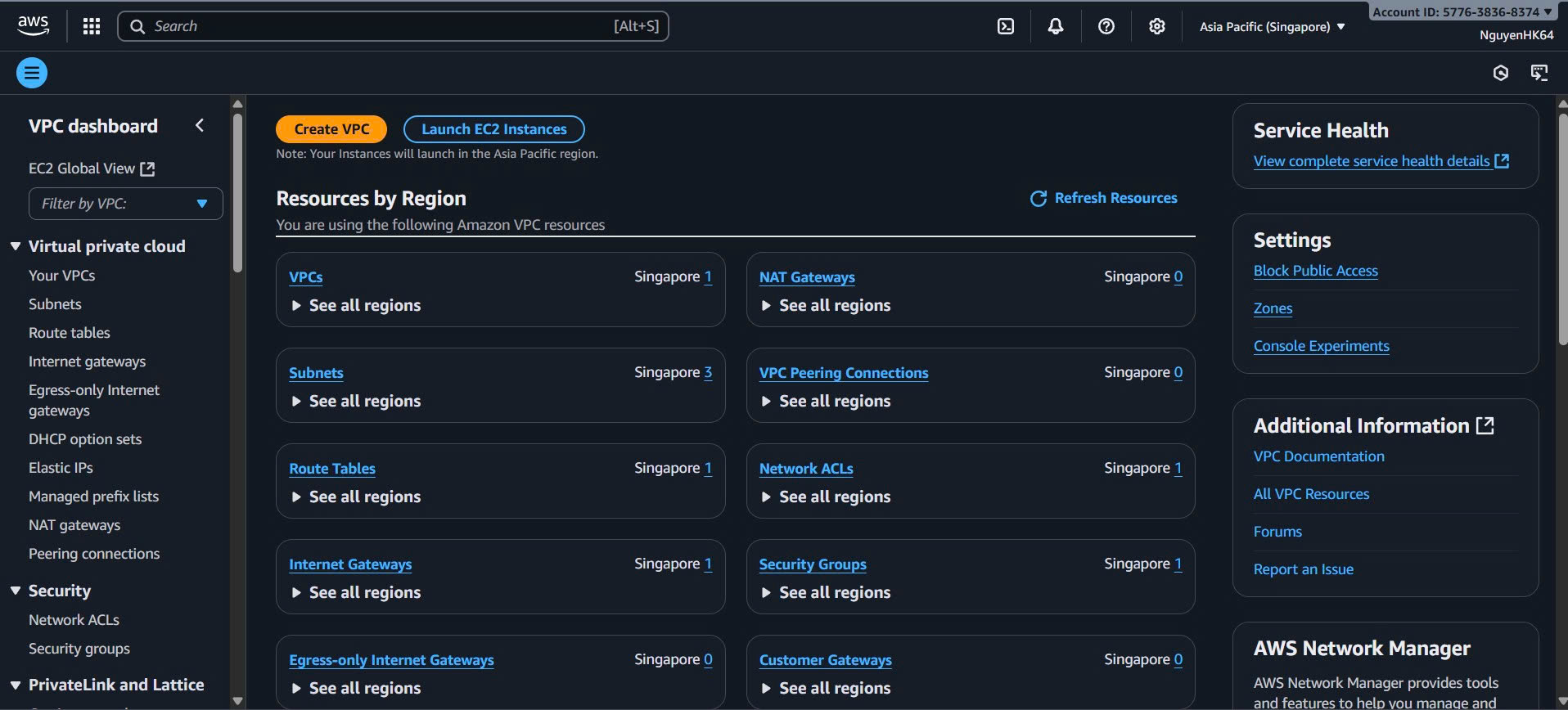1568x710 pixels.
Task: Open Security groups in the sidebar
Action: 79,649
